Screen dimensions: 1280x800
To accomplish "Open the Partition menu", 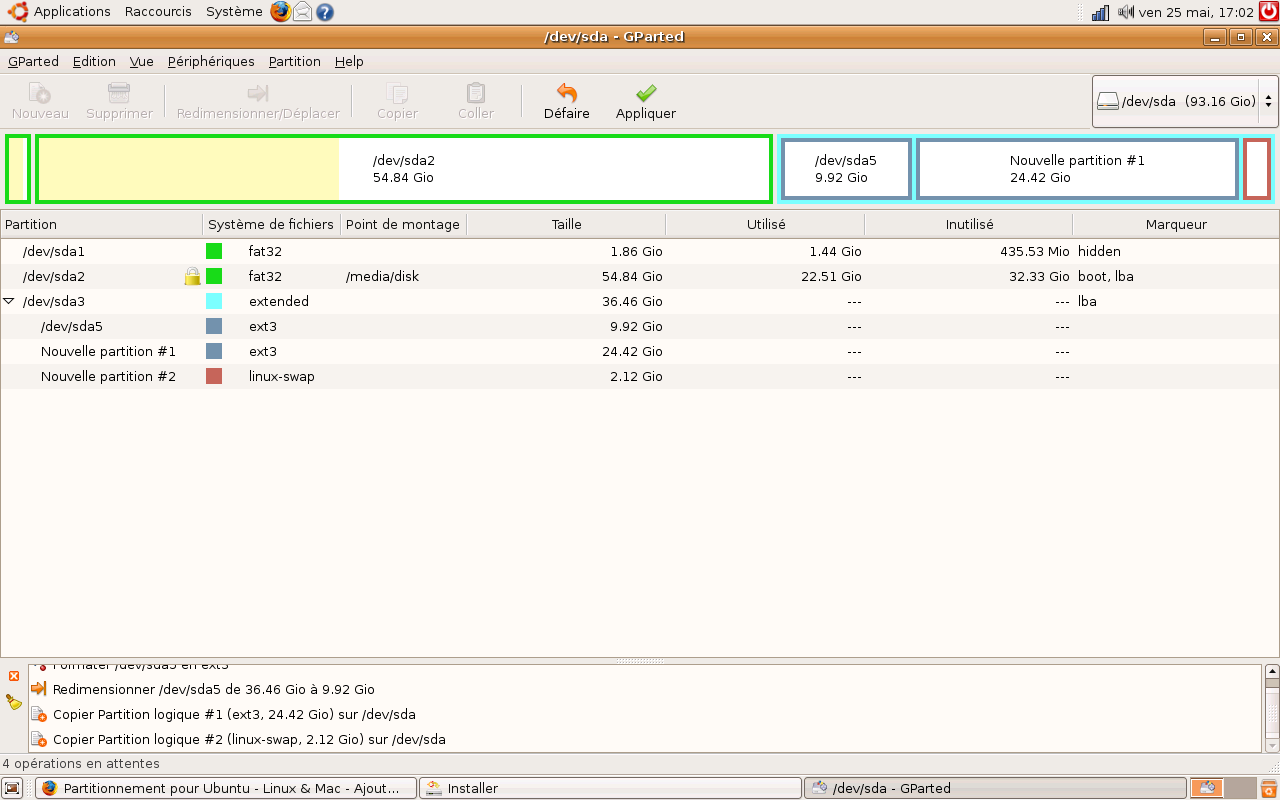I will 294,61.
